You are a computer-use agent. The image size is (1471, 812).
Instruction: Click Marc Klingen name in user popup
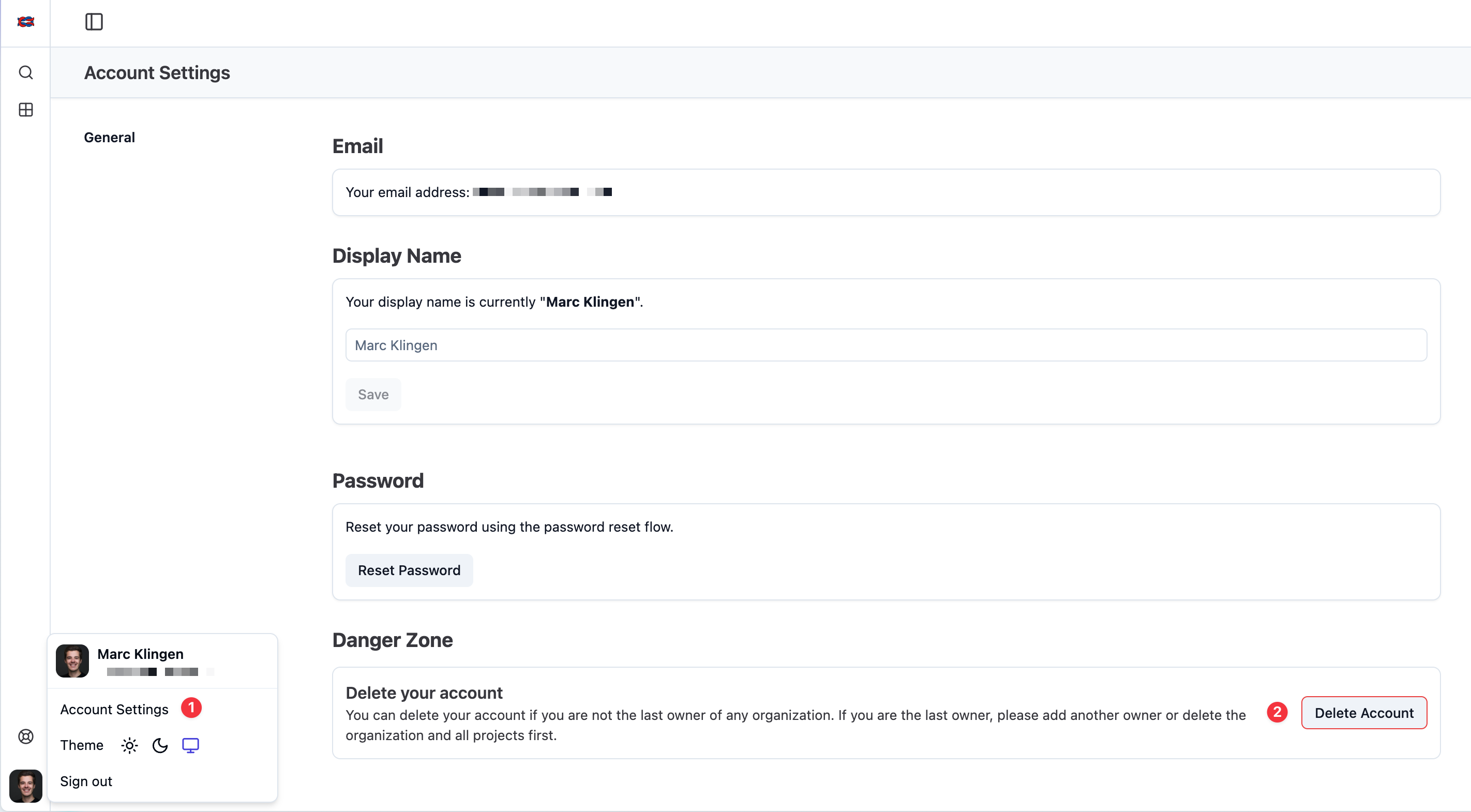[x=141, y=654]
